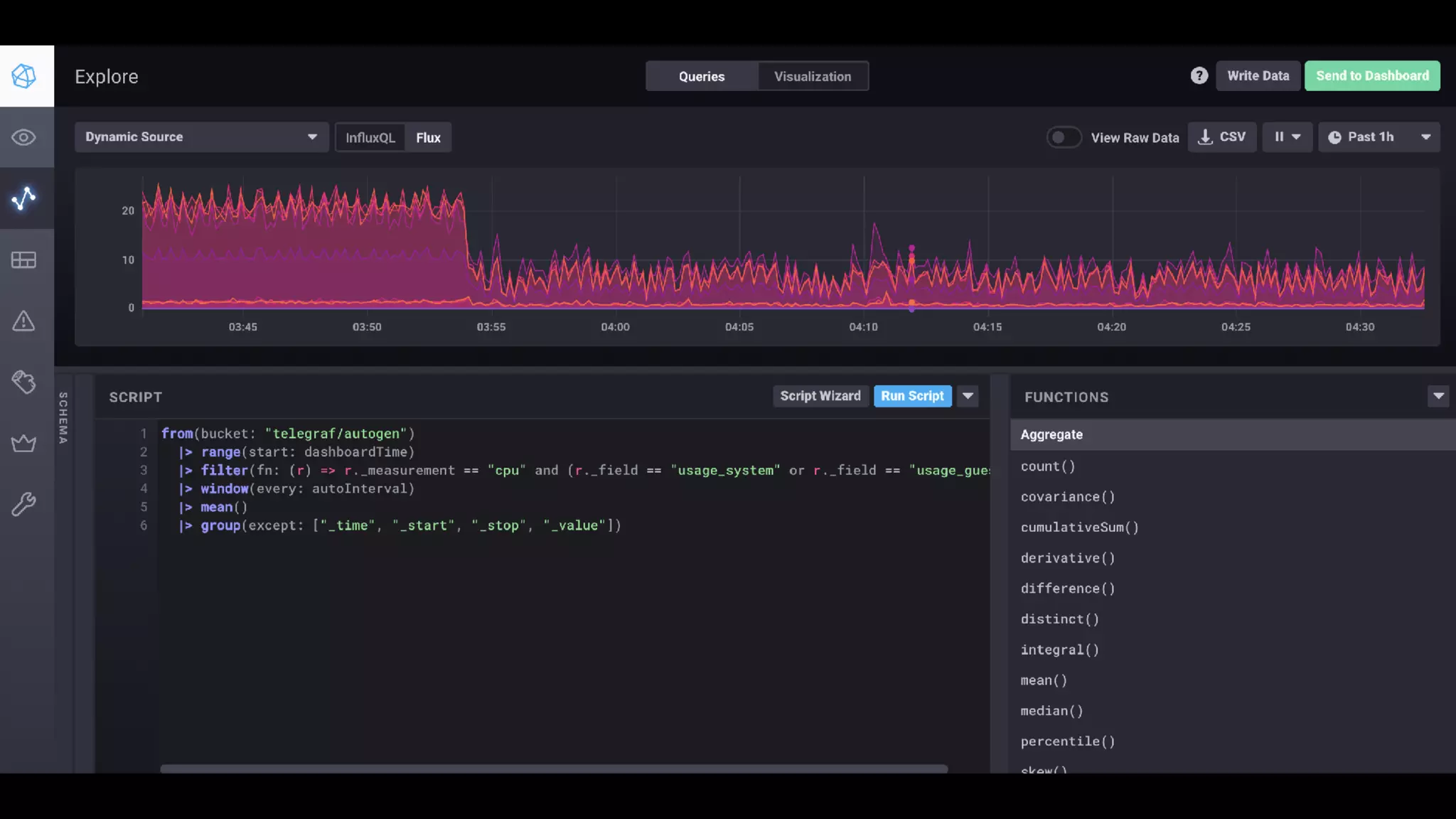Insert the derivative() function from list
The image size is (1456, 819).
click(1067, 558)
